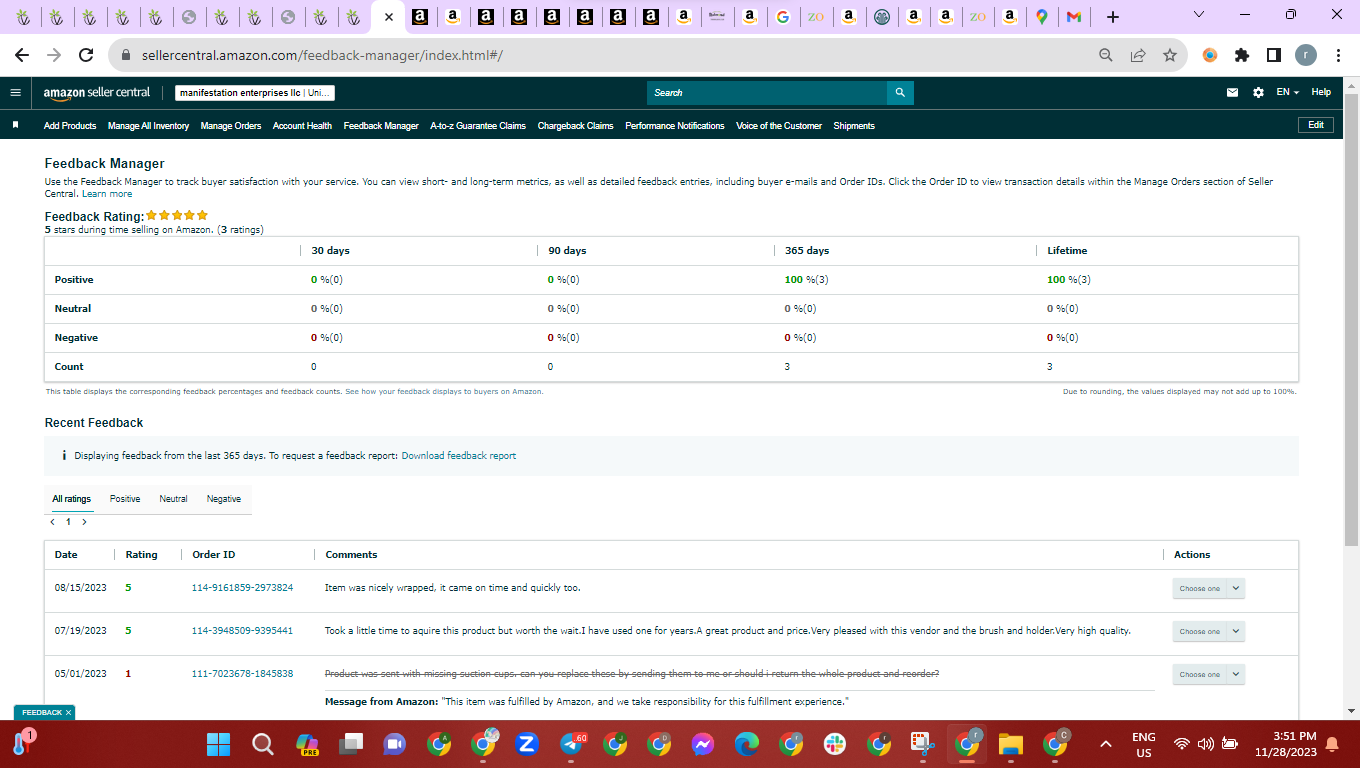
Task: Click the share page icon in address bar
Action: [x=1138, y=56]
